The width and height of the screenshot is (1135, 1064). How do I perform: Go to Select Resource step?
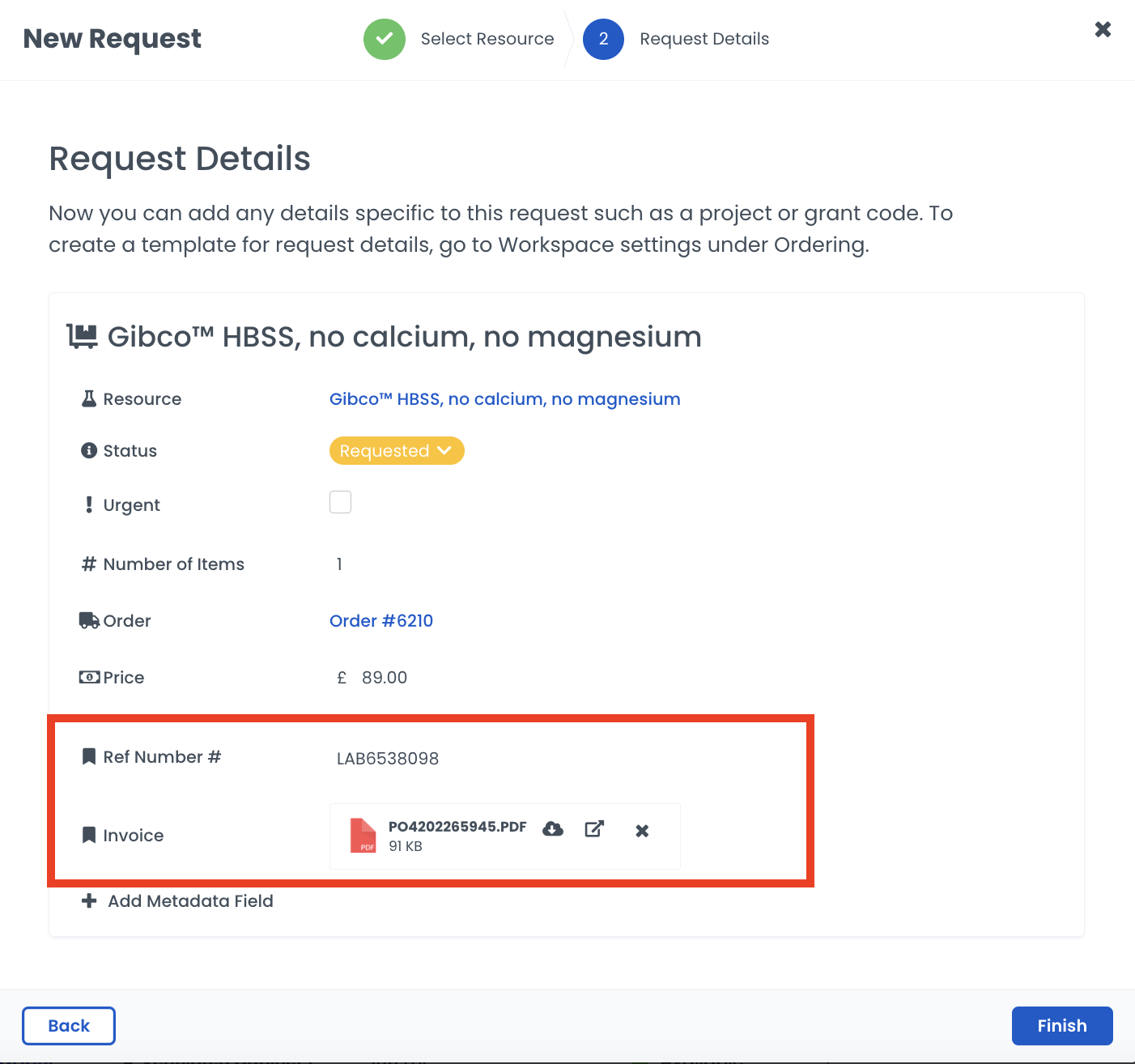tap(487, 39)
